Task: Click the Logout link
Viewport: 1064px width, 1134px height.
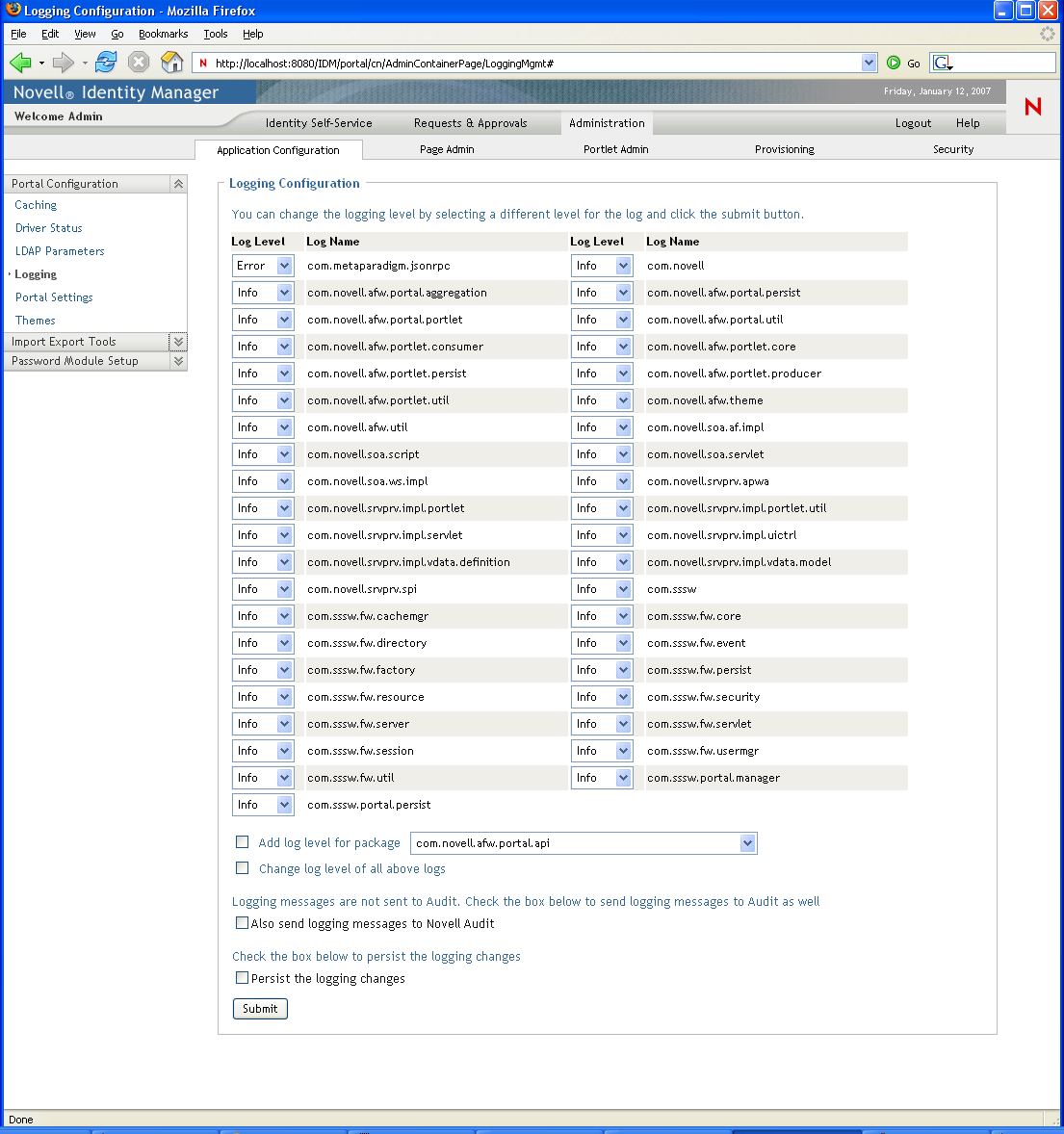Action: (914, 123)
